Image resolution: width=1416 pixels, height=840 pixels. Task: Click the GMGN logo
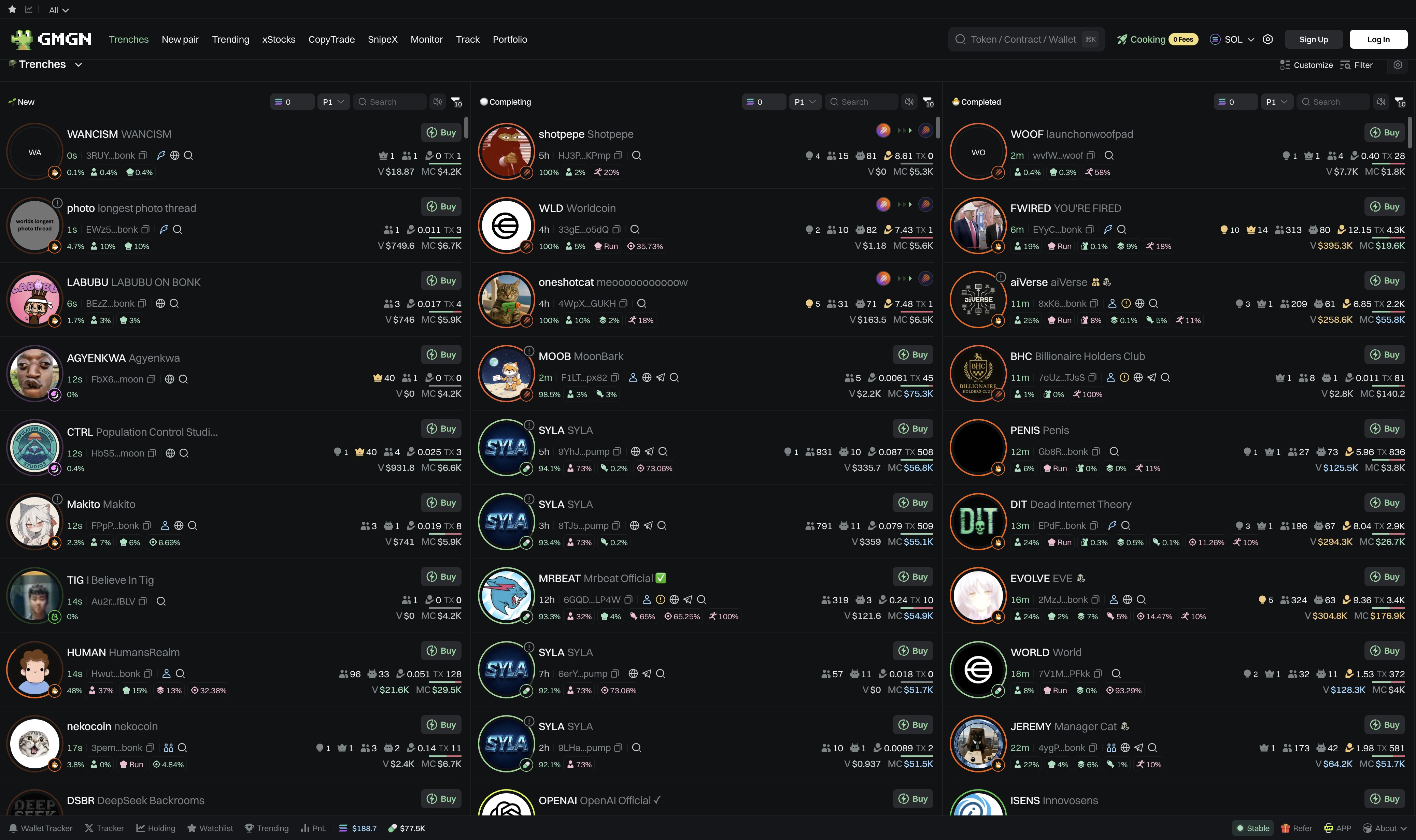pyautogui.click(x=51, y=39)
